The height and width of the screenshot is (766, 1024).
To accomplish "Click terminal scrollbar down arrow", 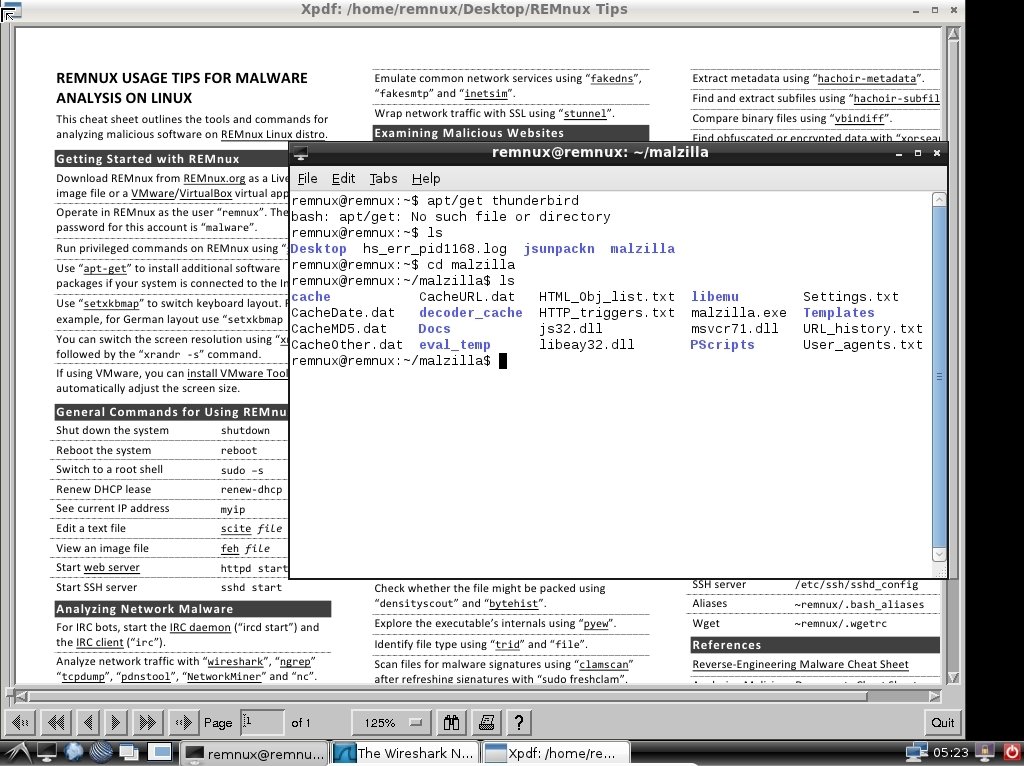I will coord(939,554).
